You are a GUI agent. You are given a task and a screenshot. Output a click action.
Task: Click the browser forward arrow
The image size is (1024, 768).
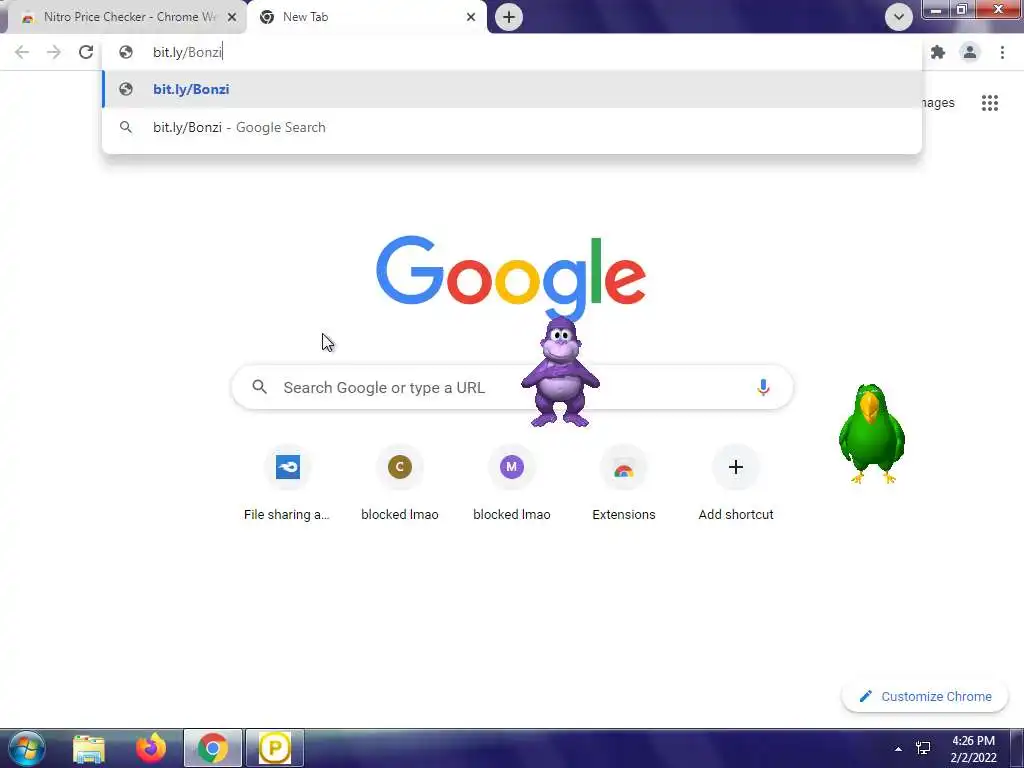54,52
